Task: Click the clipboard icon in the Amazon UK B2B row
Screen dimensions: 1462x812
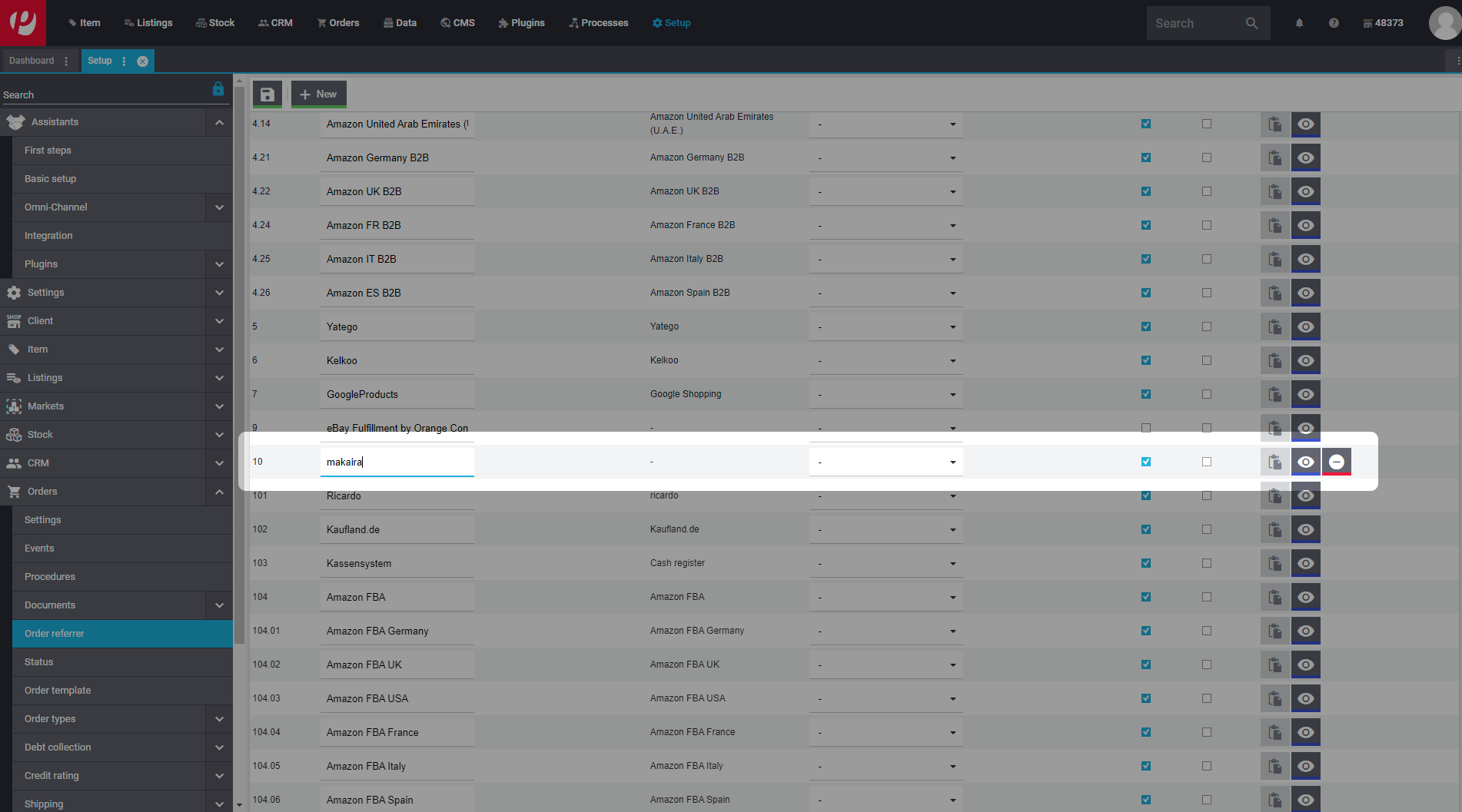Action: click(x=1274, y=191)
